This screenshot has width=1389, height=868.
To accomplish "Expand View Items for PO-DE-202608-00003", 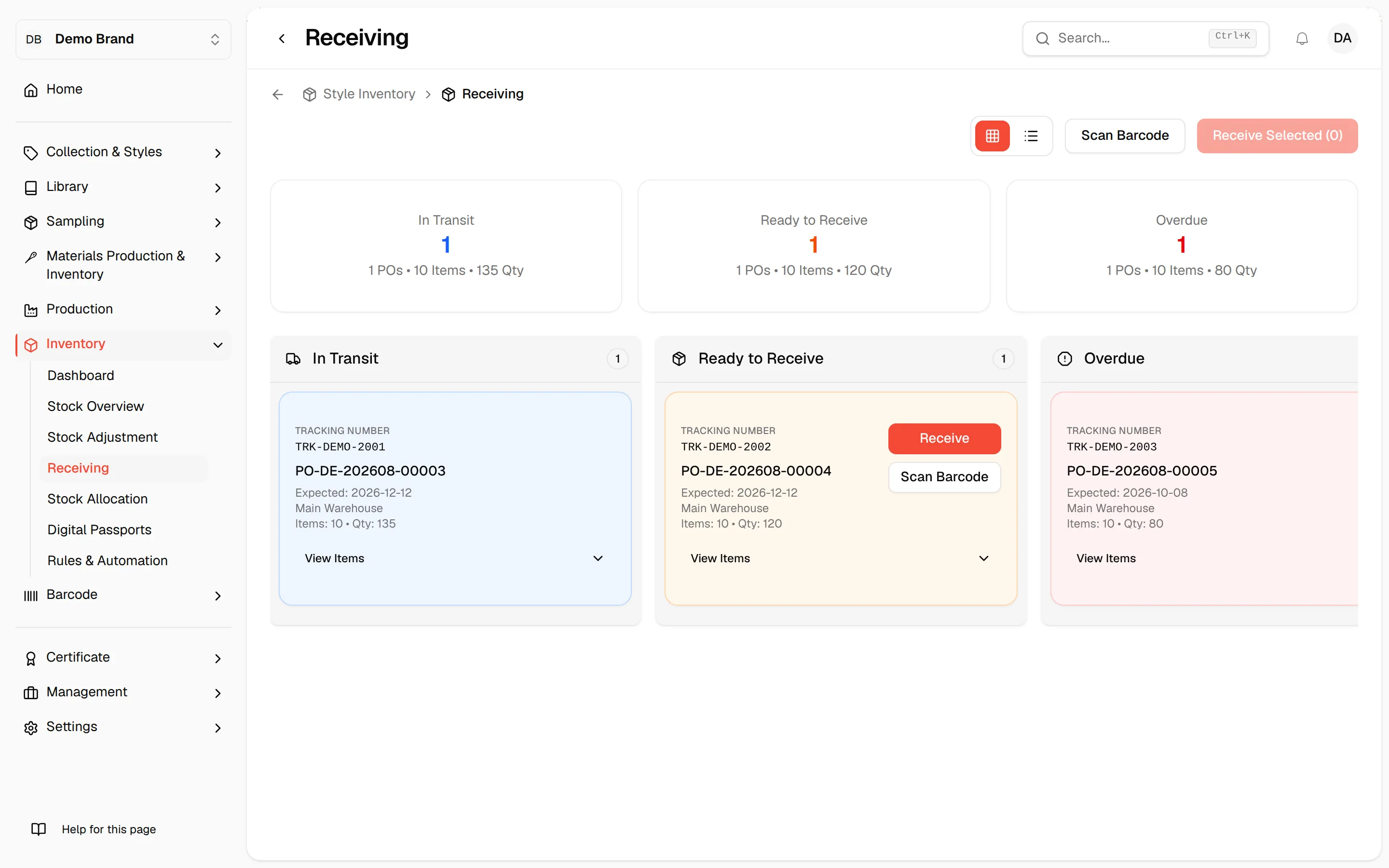I will [x=455, y=558].
